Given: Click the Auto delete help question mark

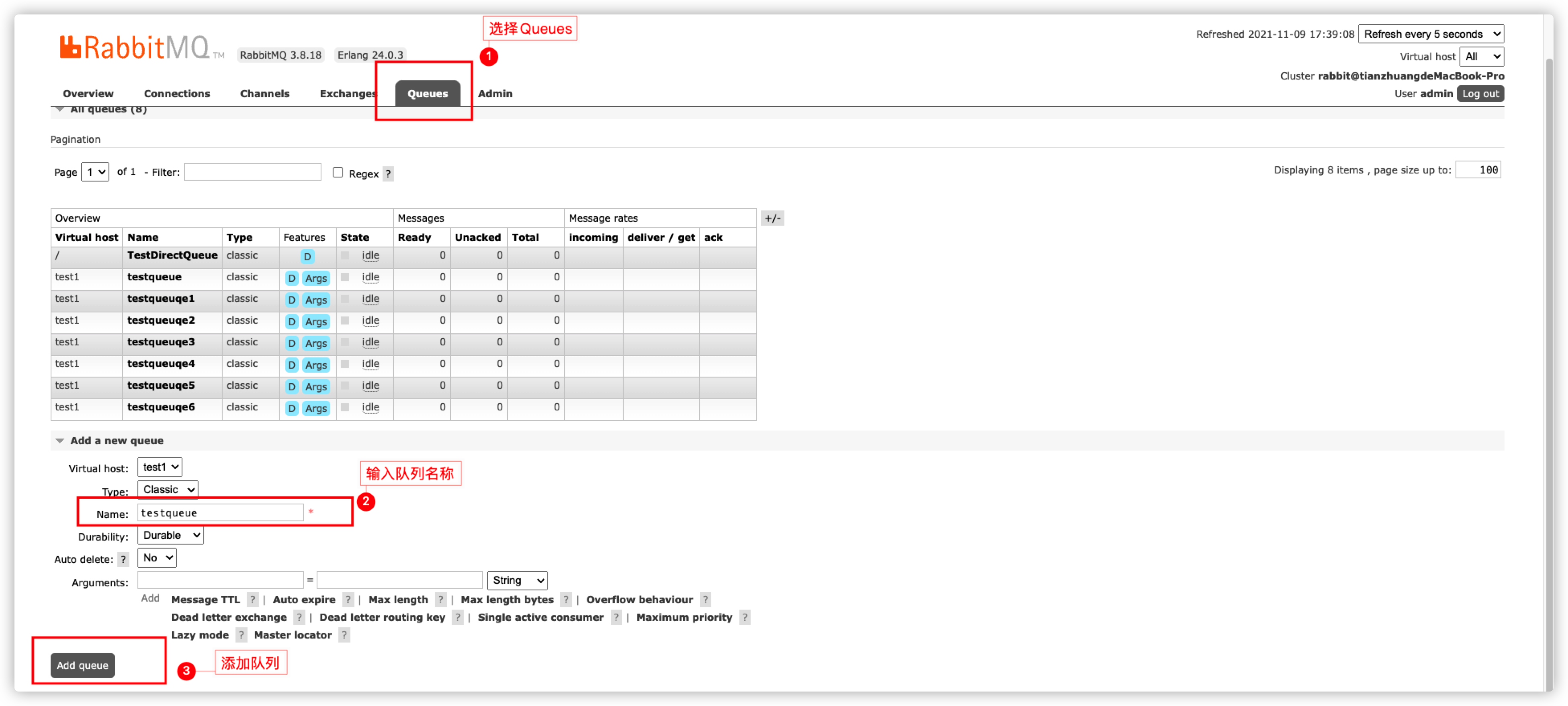Looking at the screenshot, I should click(123, 559).
